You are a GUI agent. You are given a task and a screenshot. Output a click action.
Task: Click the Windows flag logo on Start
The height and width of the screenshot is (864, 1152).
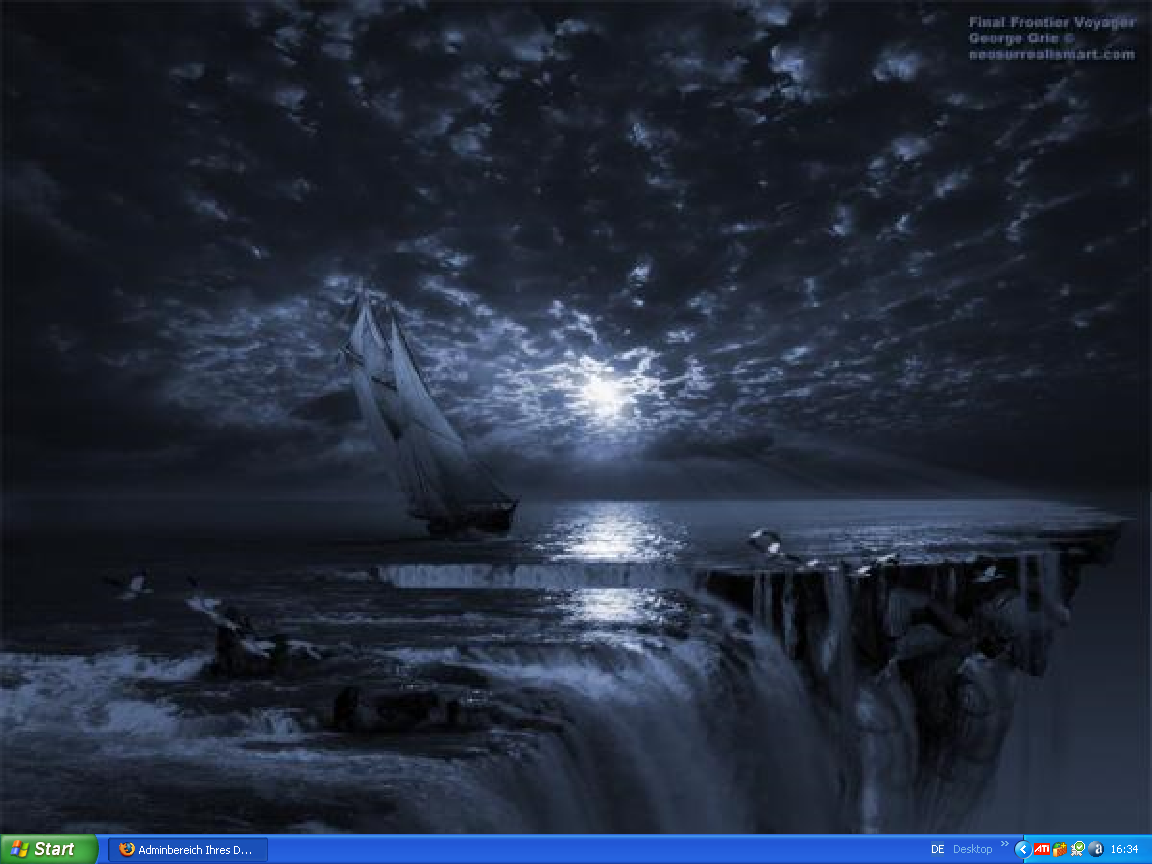pyautogui.click(x=19, y=849)
